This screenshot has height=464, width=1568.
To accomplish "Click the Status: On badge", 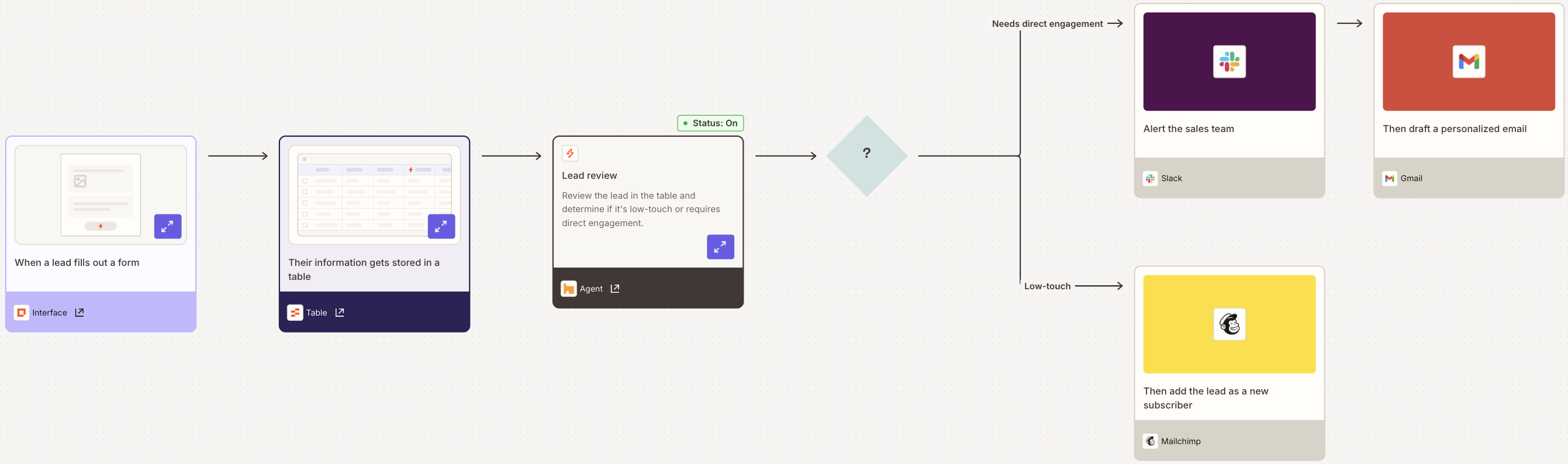I will coord(710,123).
